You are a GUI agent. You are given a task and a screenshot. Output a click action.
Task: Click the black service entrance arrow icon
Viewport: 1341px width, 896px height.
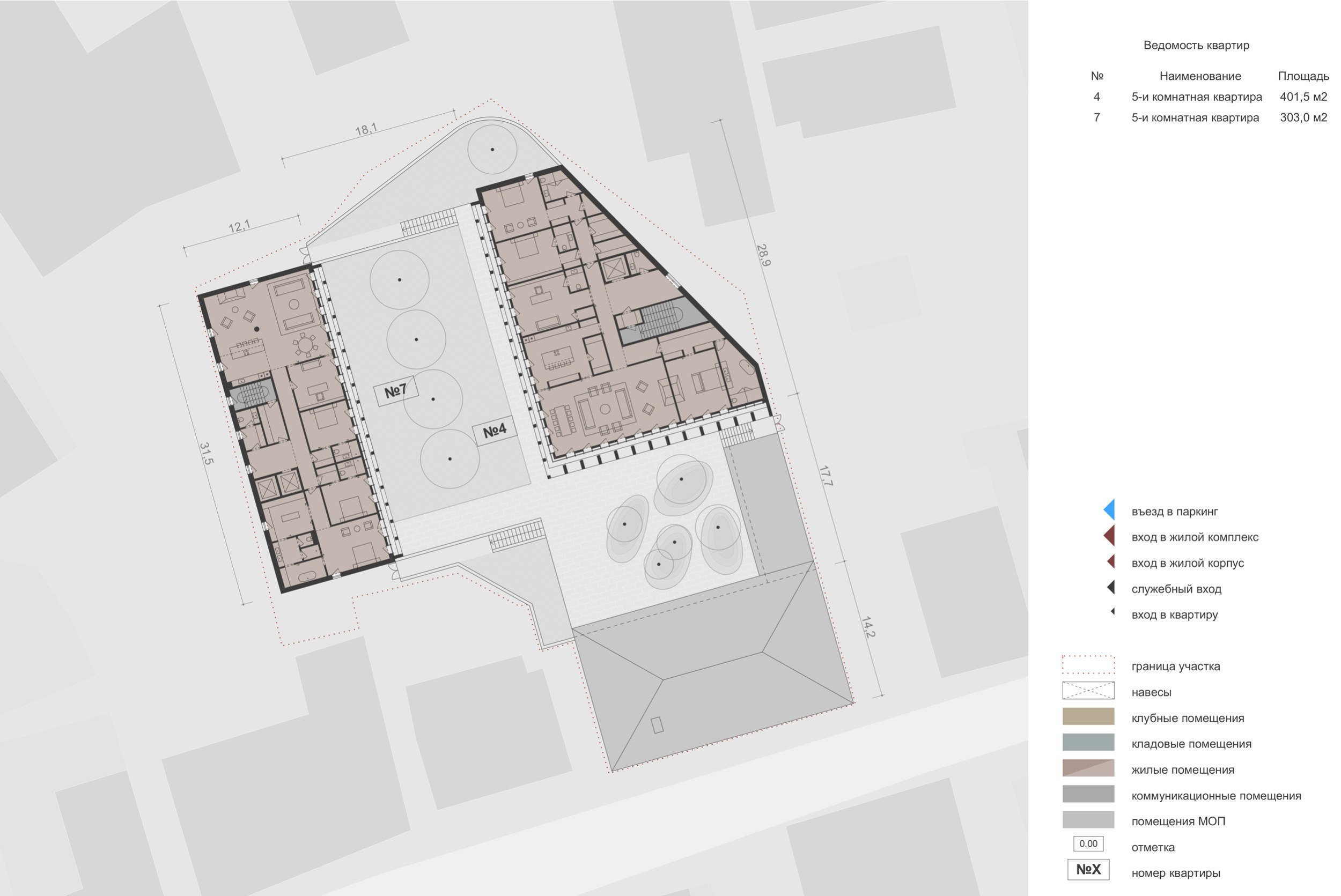[1111, 588]
